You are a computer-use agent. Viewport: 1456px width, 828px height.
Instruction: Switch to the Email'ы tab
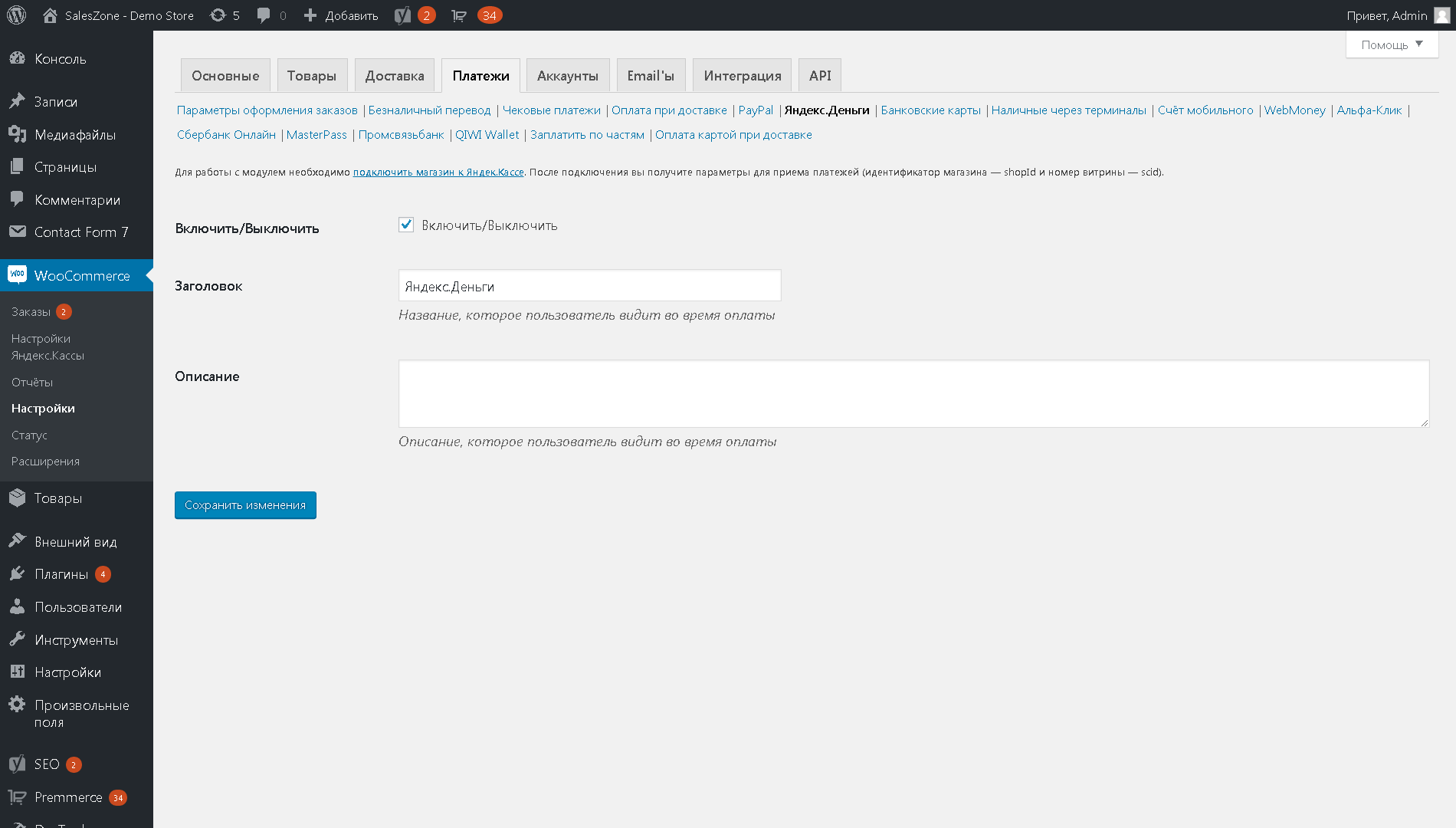pos(651,75)
